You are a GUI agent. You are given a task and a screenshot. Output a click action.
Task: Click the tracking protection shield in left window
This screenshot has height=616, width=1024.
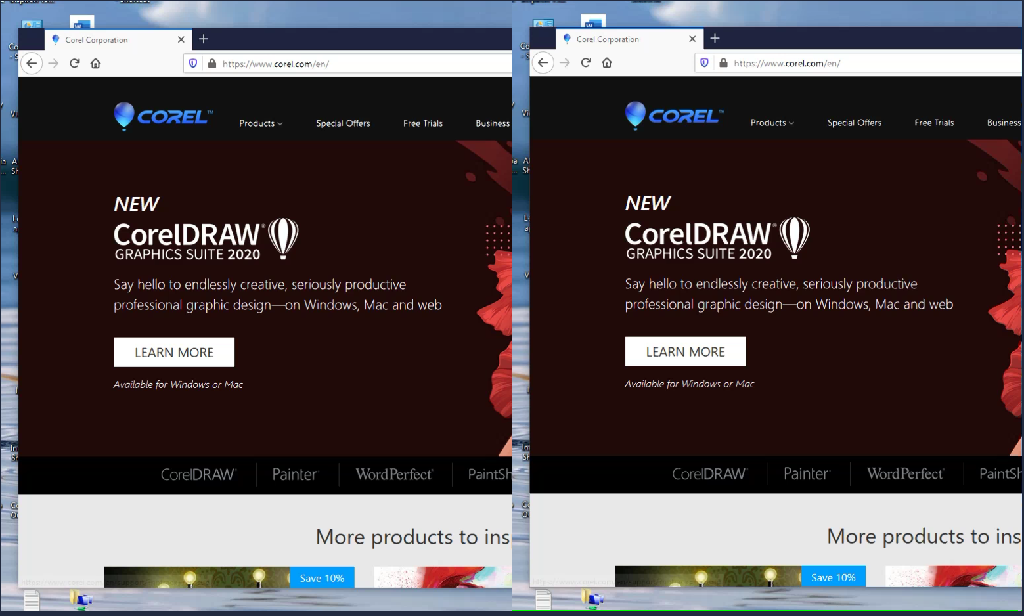coord(193,63)
